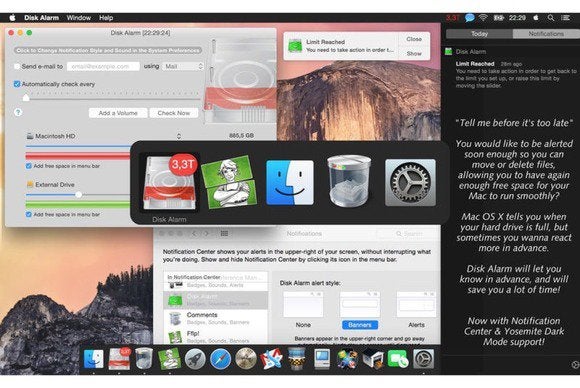Open red airplane mail icon in Dock

tap(271, 359)
